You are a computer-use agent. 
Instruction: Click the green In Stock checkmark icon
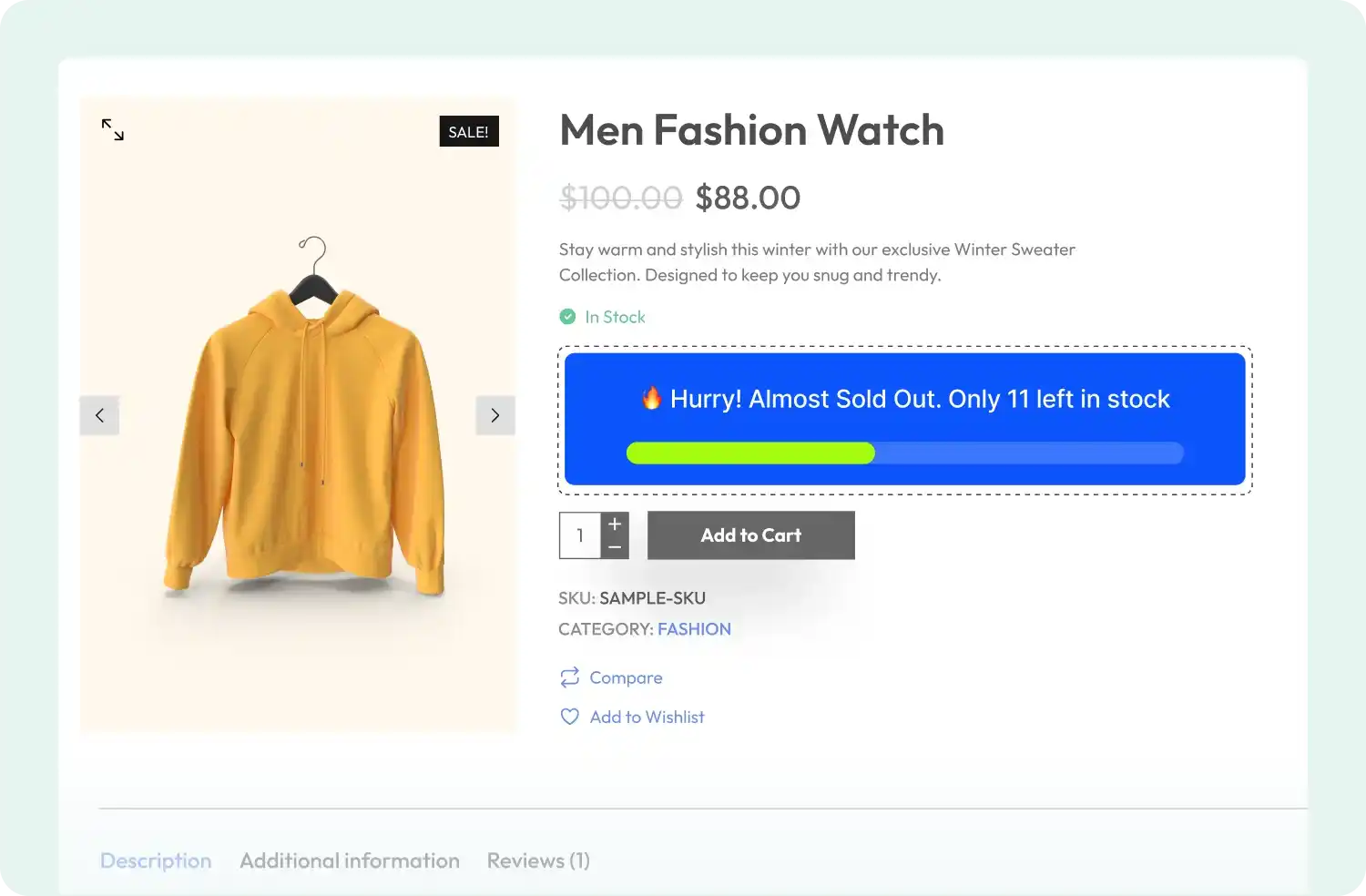tap(566, 316)
